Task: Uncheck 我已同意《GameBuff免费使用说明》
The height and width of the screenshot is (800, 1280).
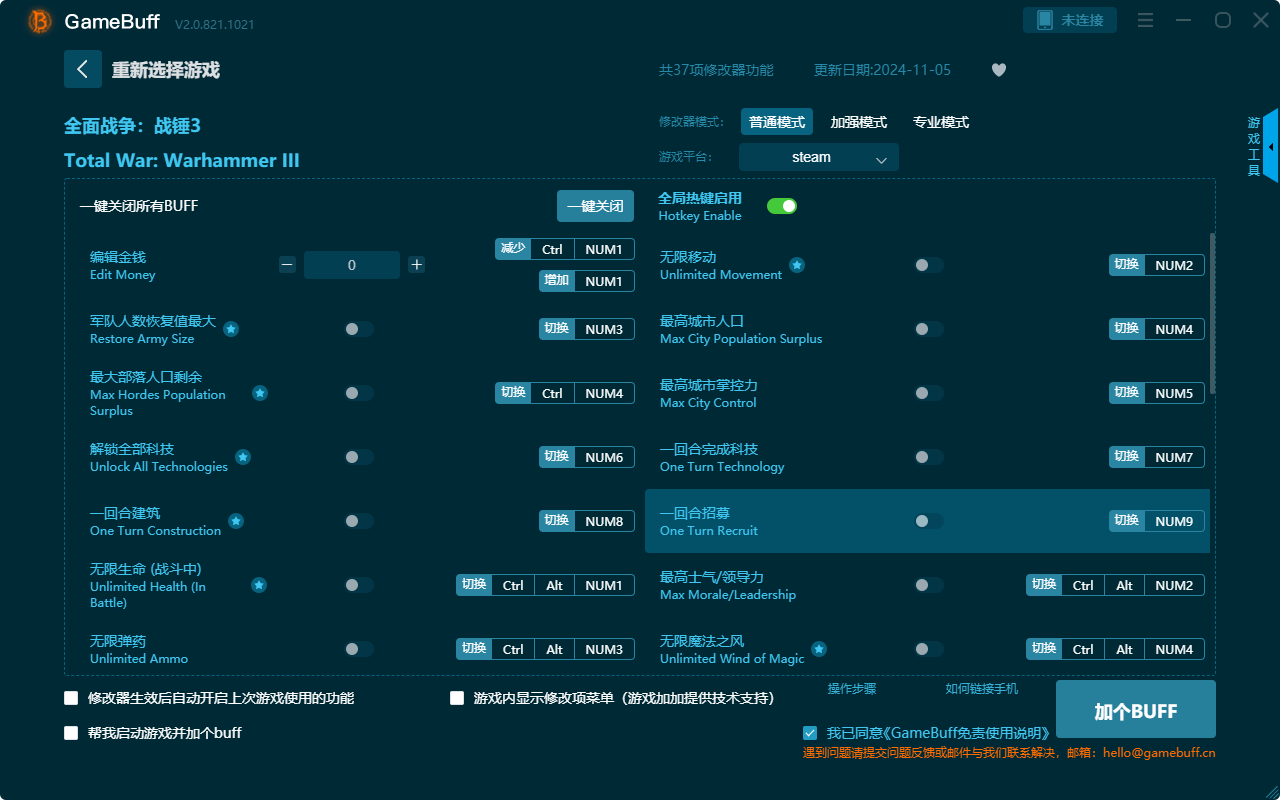Action: pos(810,732)
